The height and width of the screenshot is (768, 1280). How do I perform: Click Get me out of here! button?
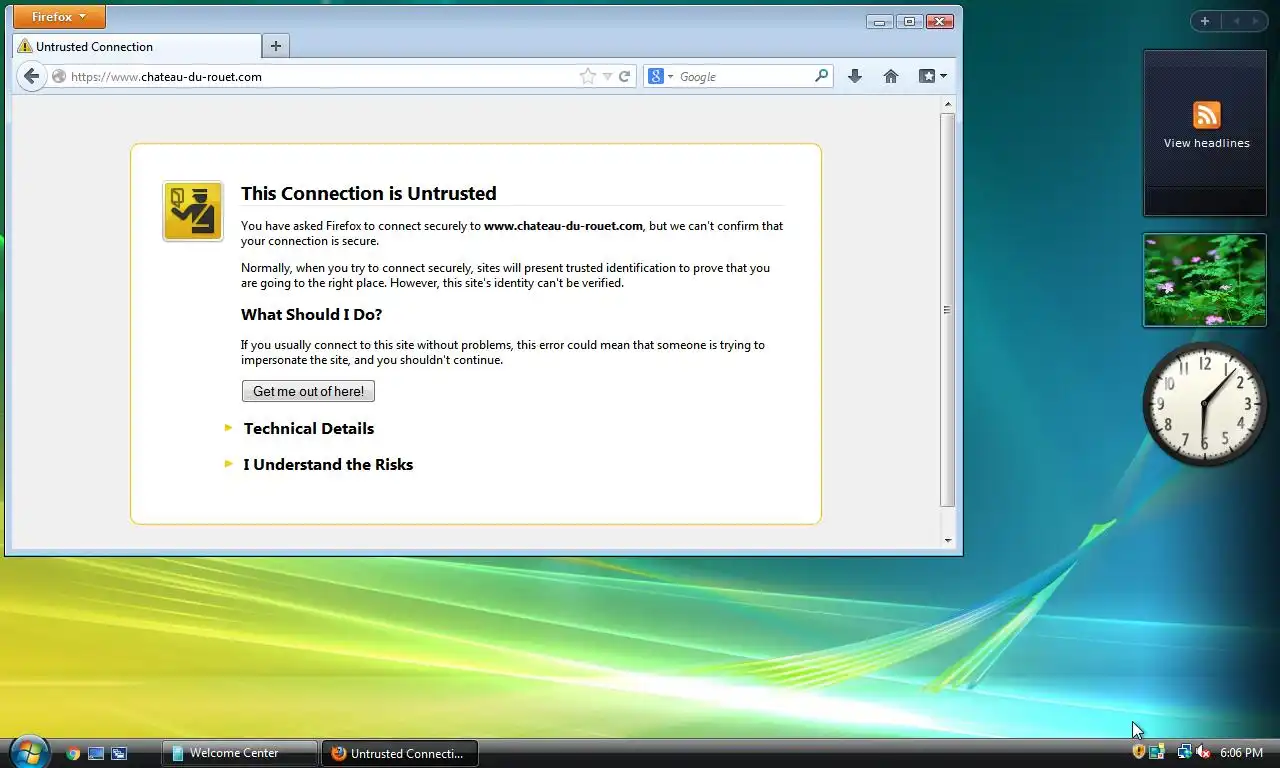(308, 391)
